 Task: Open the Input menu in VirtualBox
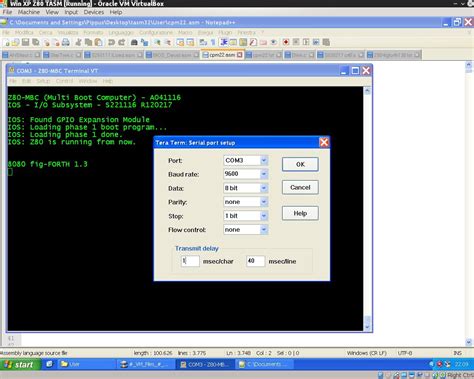click(71, 12)
